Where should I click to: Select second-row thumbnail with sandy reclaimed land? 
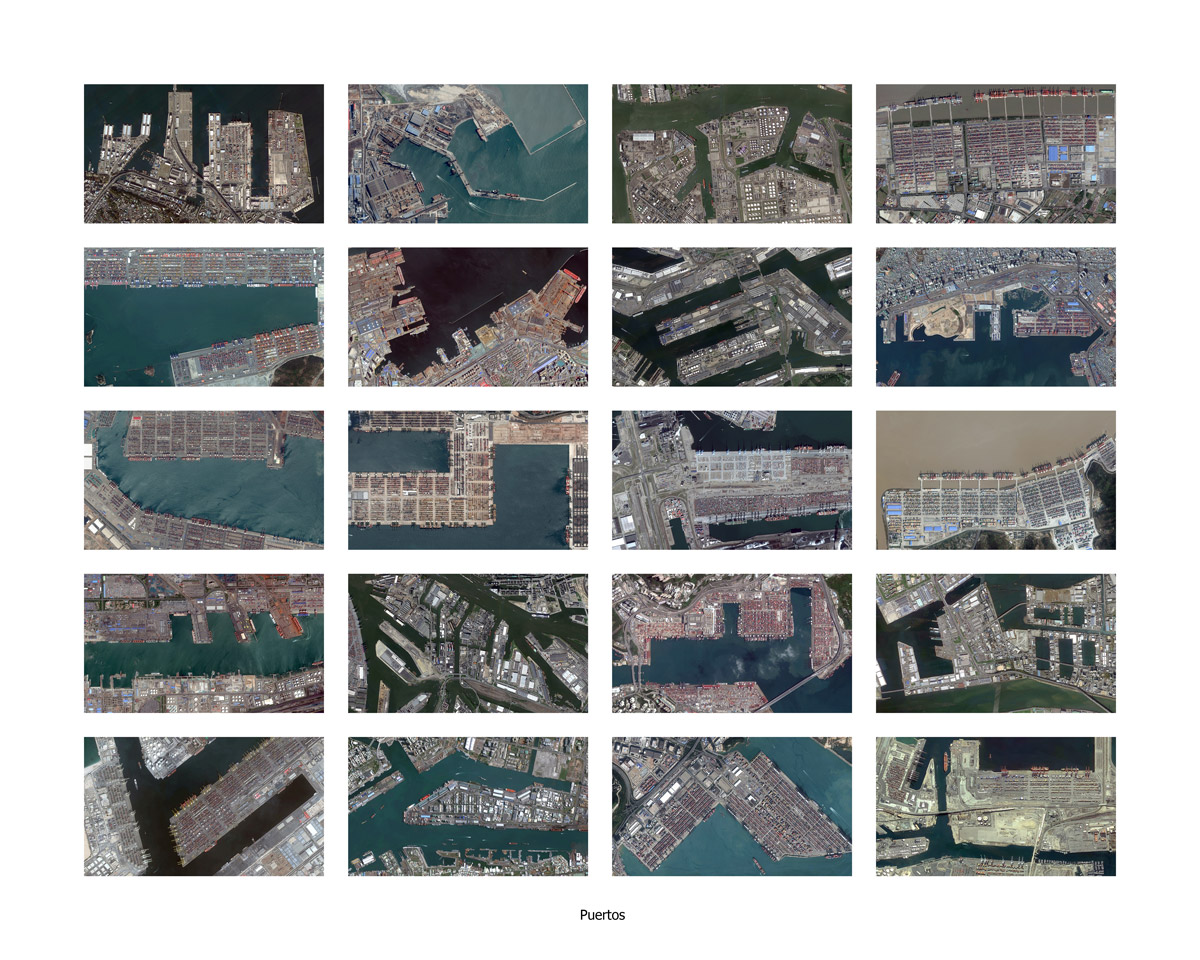(x=995, y=316)
